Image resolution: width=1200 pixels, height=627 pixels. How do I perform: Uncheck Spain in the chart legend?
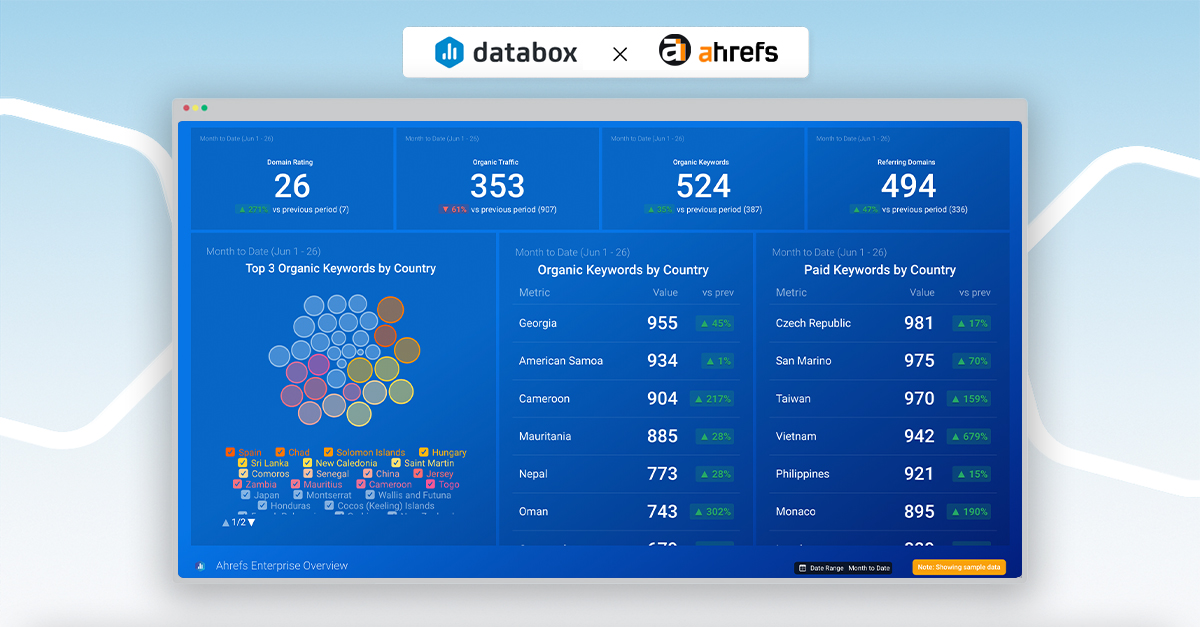click(231, 452)
